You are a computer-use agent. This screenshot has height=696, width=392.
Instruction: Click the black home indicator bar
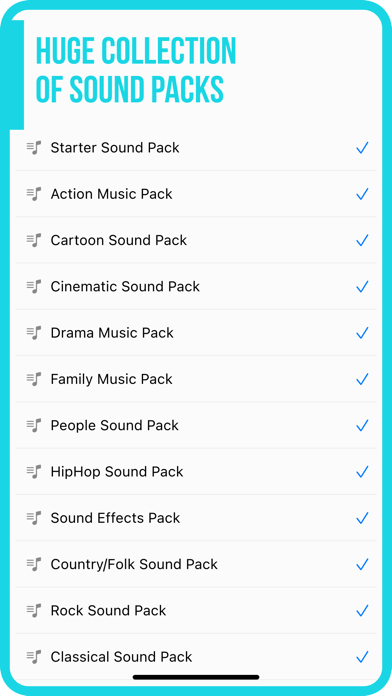(196, 677)
